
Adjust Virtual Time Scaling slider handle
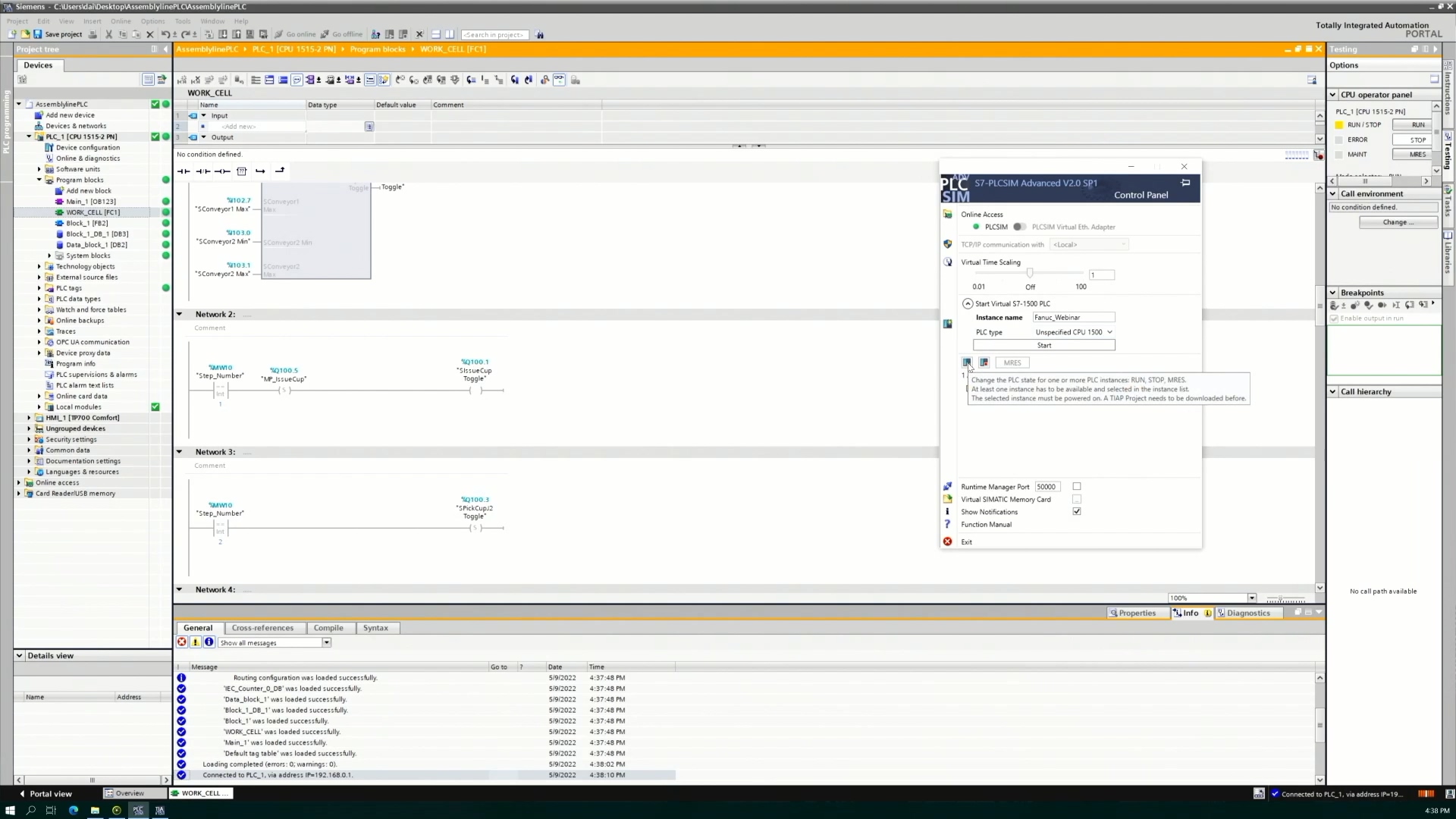pos(1030,272)
